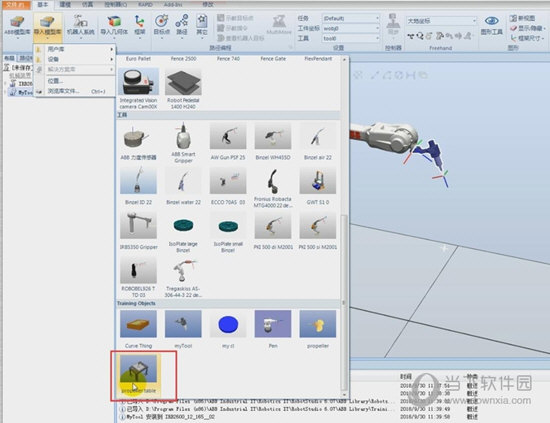Import the Binzel air 22 tool

click(x=318, y=142)
